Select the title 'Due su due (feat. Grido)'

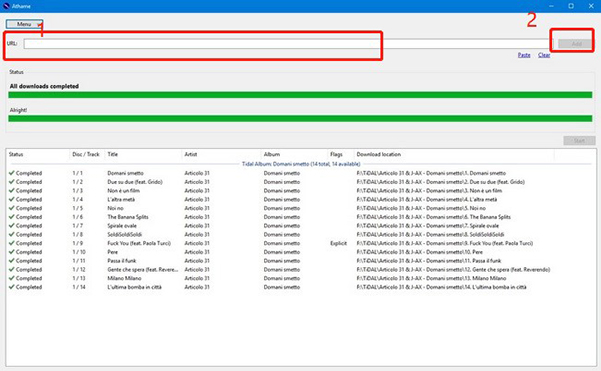coord(135,182)
